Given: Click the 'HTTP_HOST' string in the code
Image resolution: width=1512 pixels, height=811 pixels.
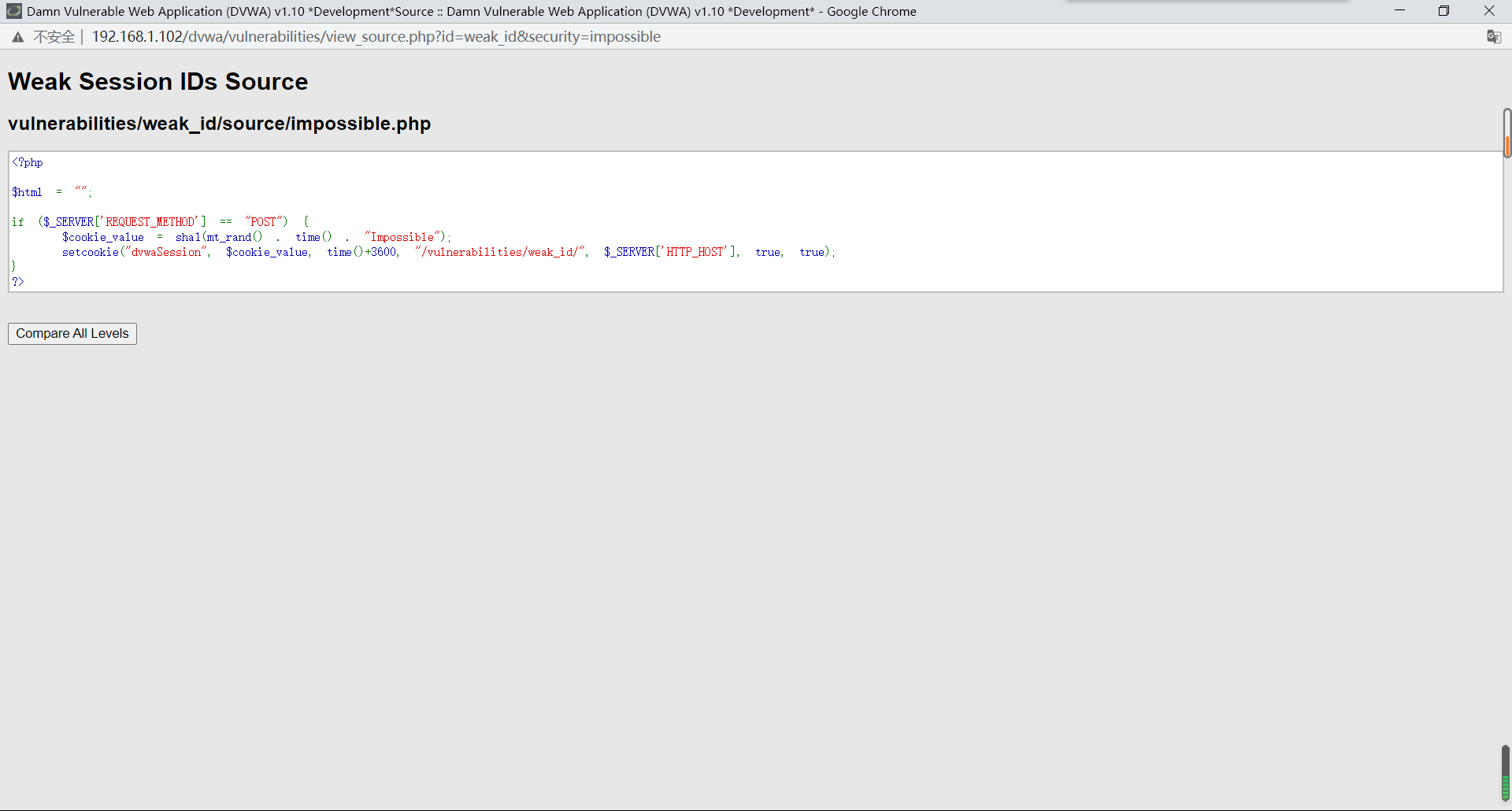Looking at the screenshot, I should (x=695, y=252).
